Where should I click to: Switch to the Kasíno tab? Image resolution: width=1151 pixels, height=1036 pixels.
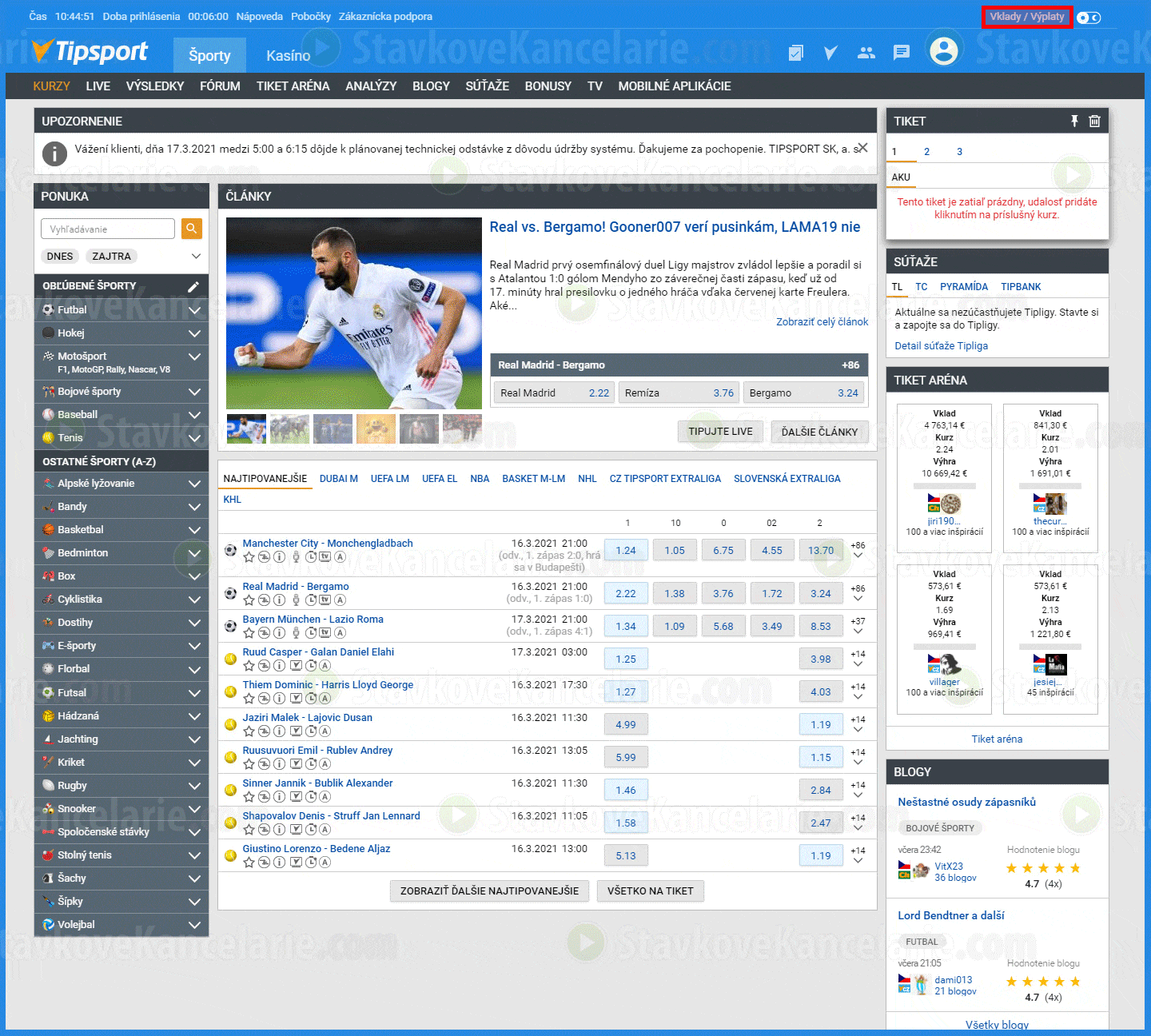point(289,55)
